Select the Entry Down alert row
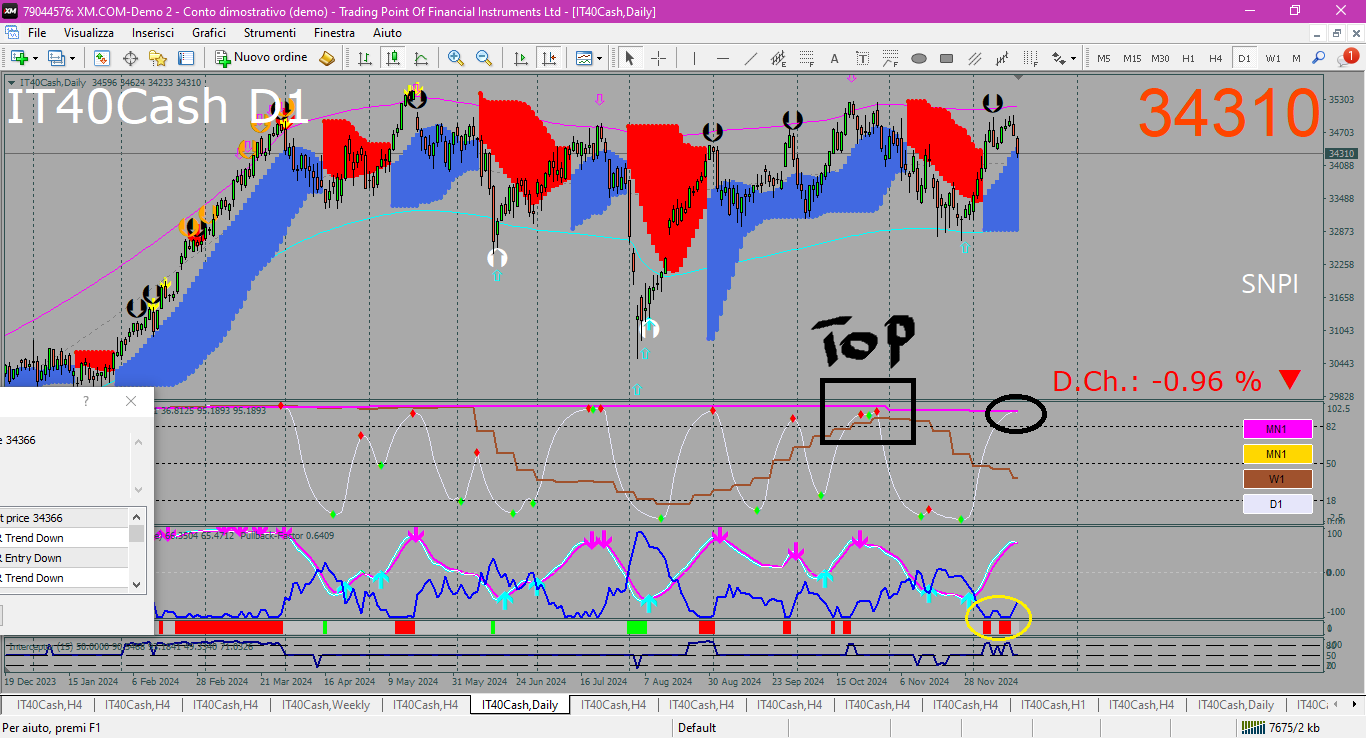 (x=64, y=558)
